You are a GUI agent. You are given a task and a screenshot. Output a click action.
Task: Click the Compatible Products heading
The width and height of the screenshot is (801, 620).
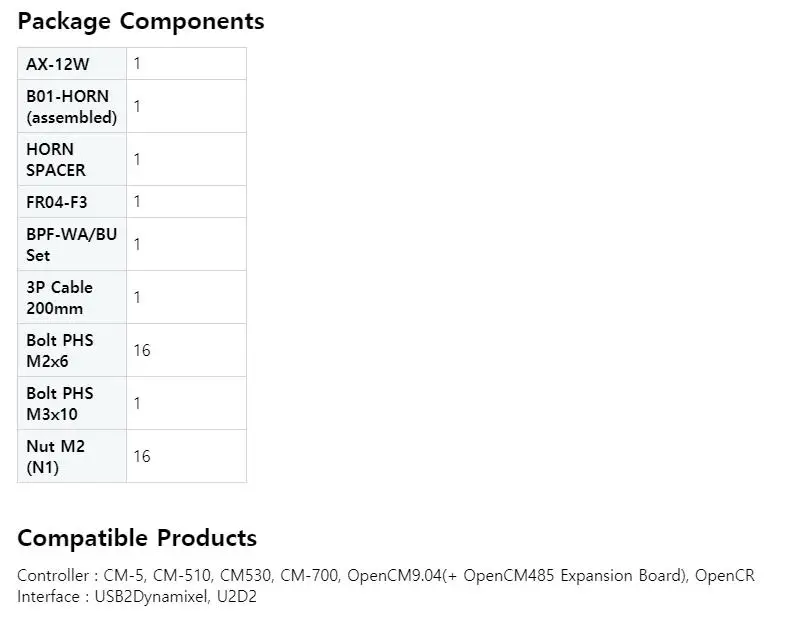(x=137, y=538)
